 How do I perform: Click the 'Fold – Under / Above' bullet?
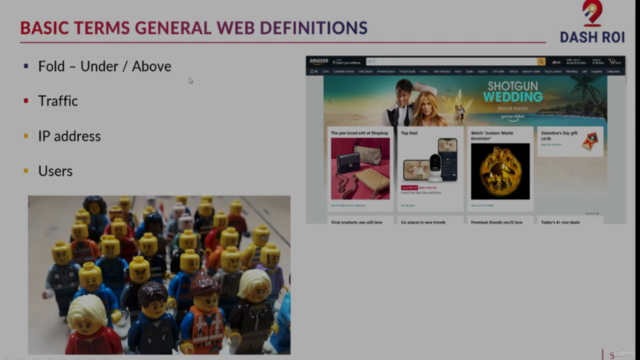[104, 67]
